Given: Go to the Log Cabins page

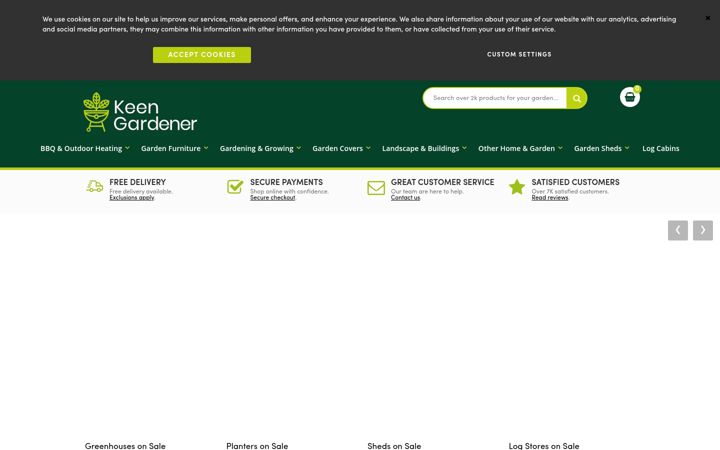Looking at the screenshot, I should coord(660,148).
